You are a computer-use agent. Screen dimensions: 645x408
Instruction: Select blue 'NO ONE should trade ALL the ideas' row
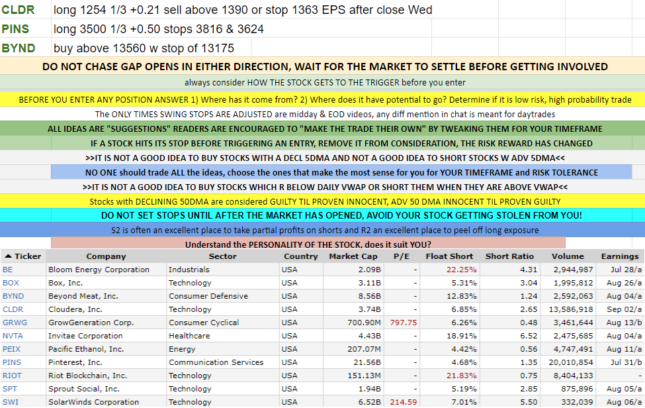point(341,172)
